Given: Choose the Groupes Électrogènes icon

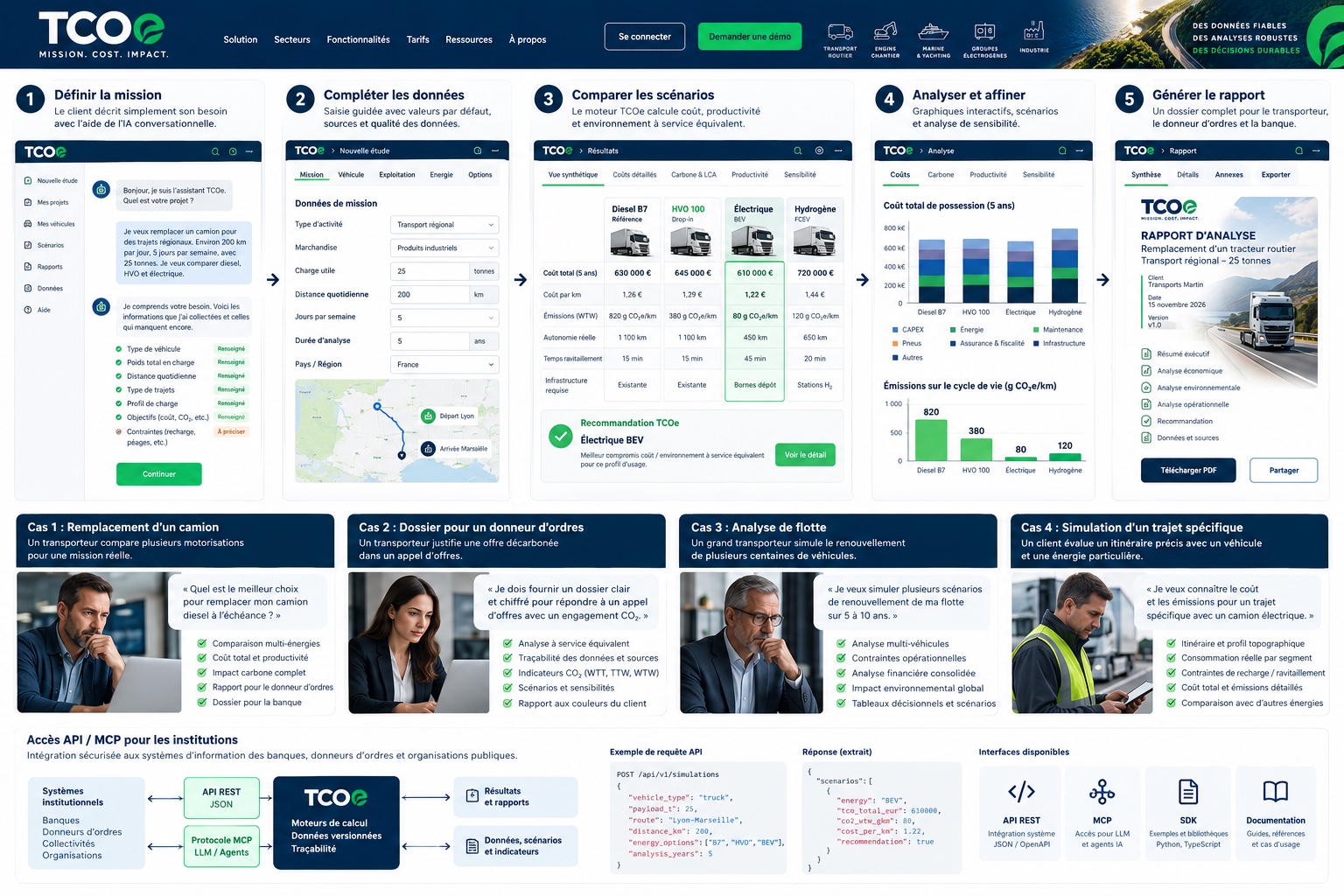Looking at the screenshot, I should tap(984, 32).
